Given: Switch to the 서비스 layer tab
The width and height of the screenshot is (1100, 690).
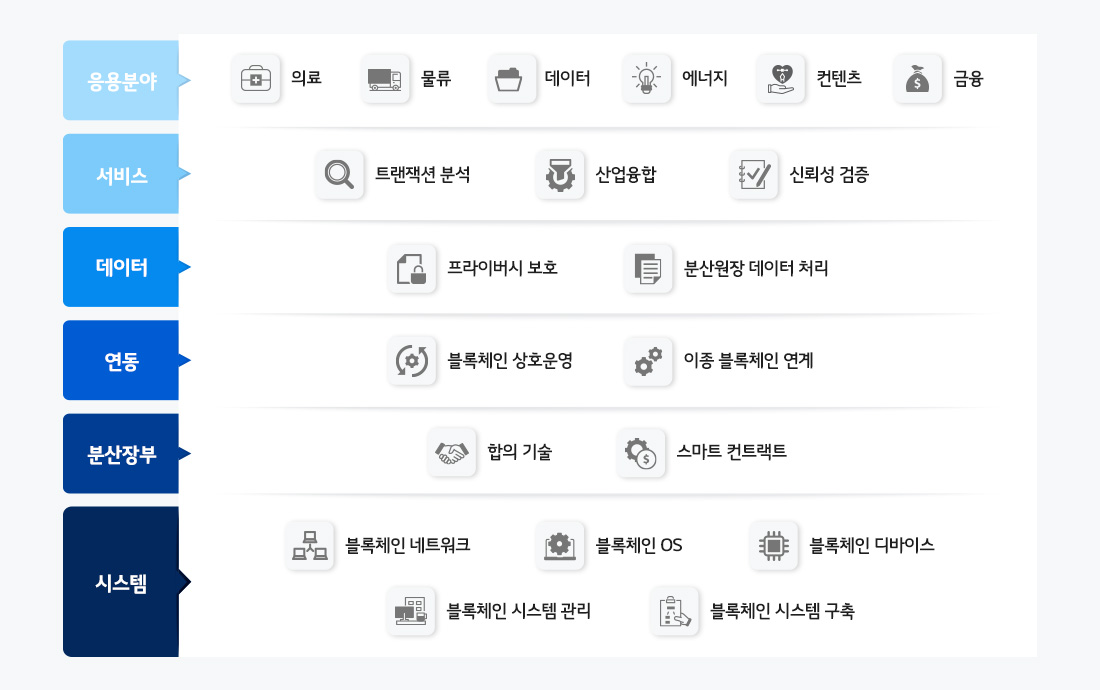Looking at the screenshot, I should [x=120, y=174].
